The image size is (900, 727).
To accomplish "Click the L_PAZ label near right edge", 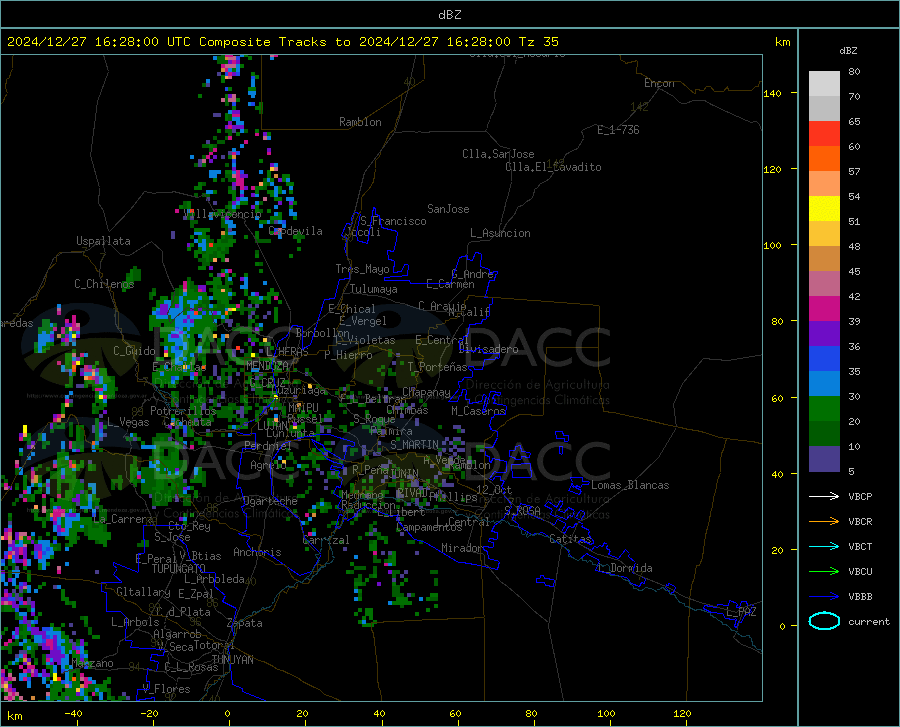I will 741,612.
